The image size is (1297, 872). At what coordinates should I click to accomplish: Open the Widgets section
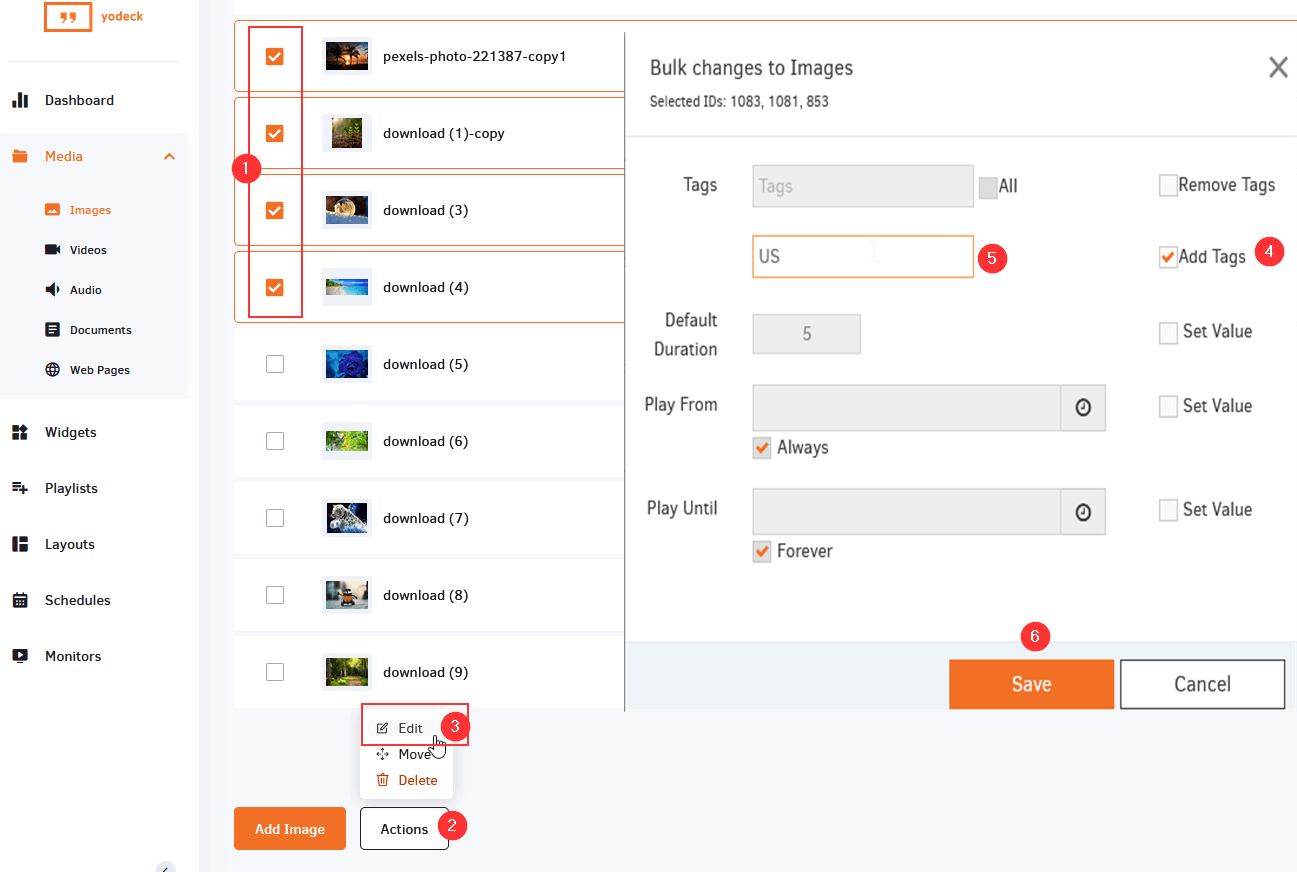(x=70, y=432)
